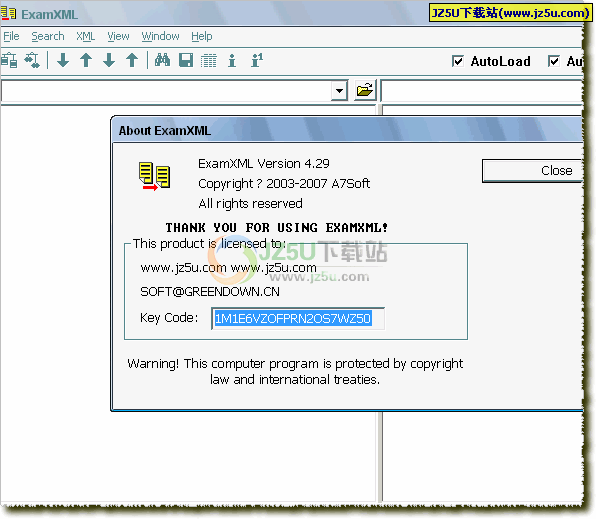Viewport: 596px width, 519px height.
Task: Open the Search menu
Action: tap(48, 37)
